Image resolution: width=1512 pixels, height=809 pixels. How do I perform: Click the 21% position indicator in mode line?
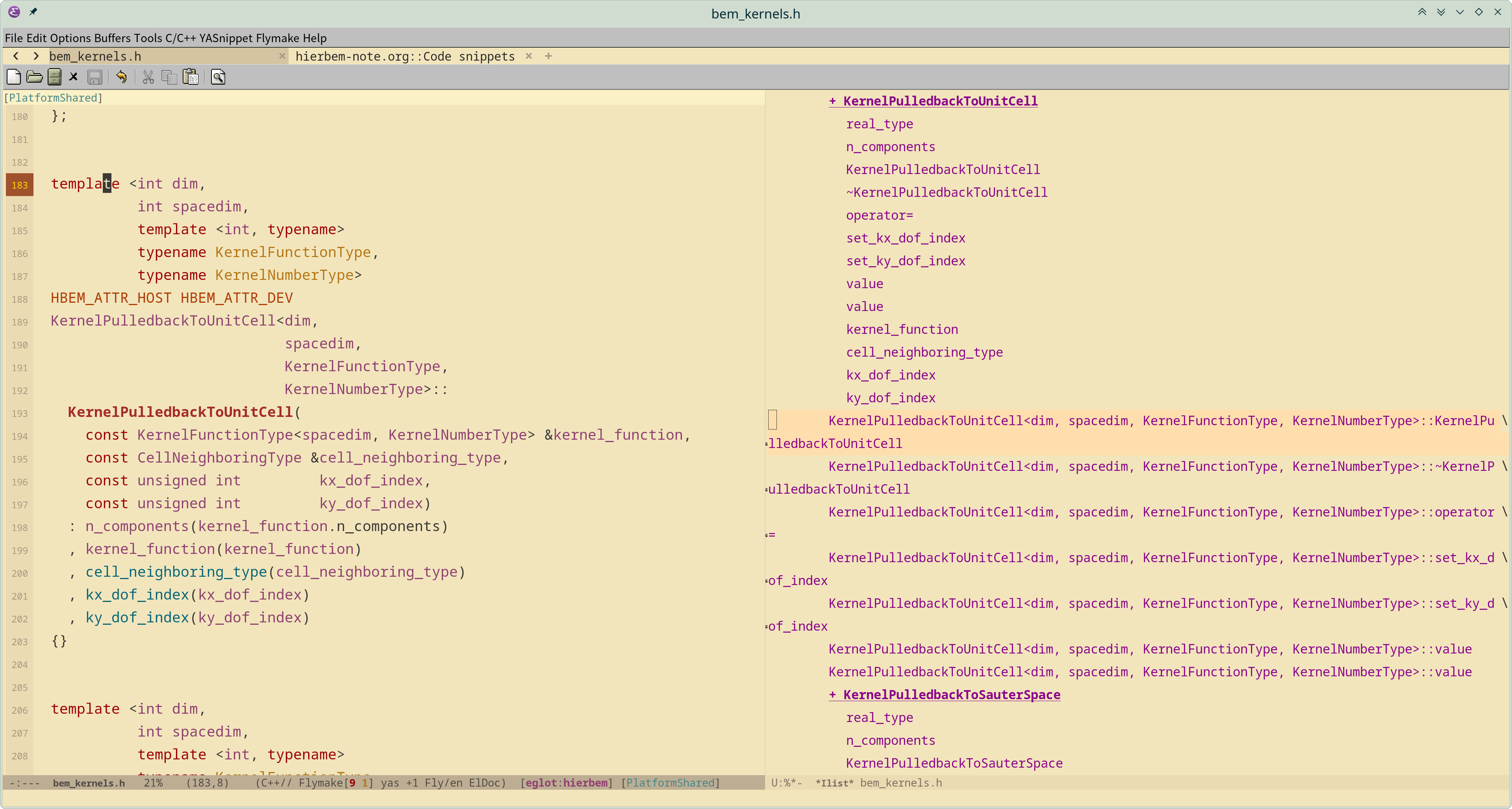pyautogui.click(x=153, y=783)
